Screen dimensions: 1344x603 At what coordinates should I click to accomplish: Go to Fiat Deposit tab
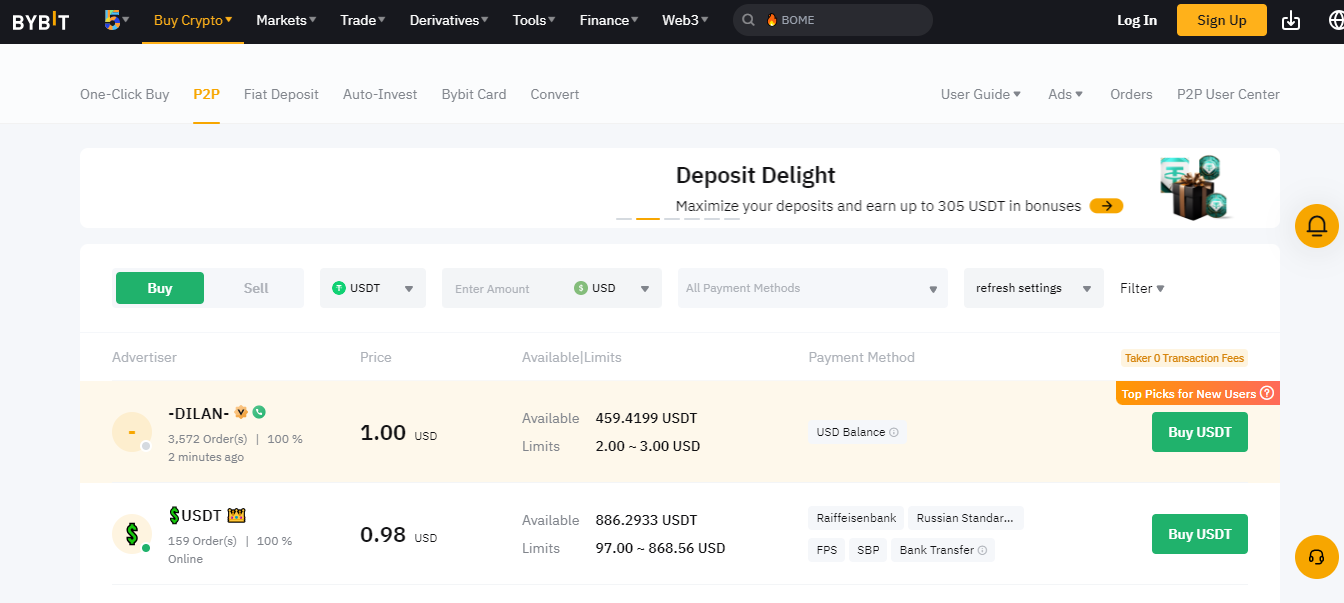point(281,94)
